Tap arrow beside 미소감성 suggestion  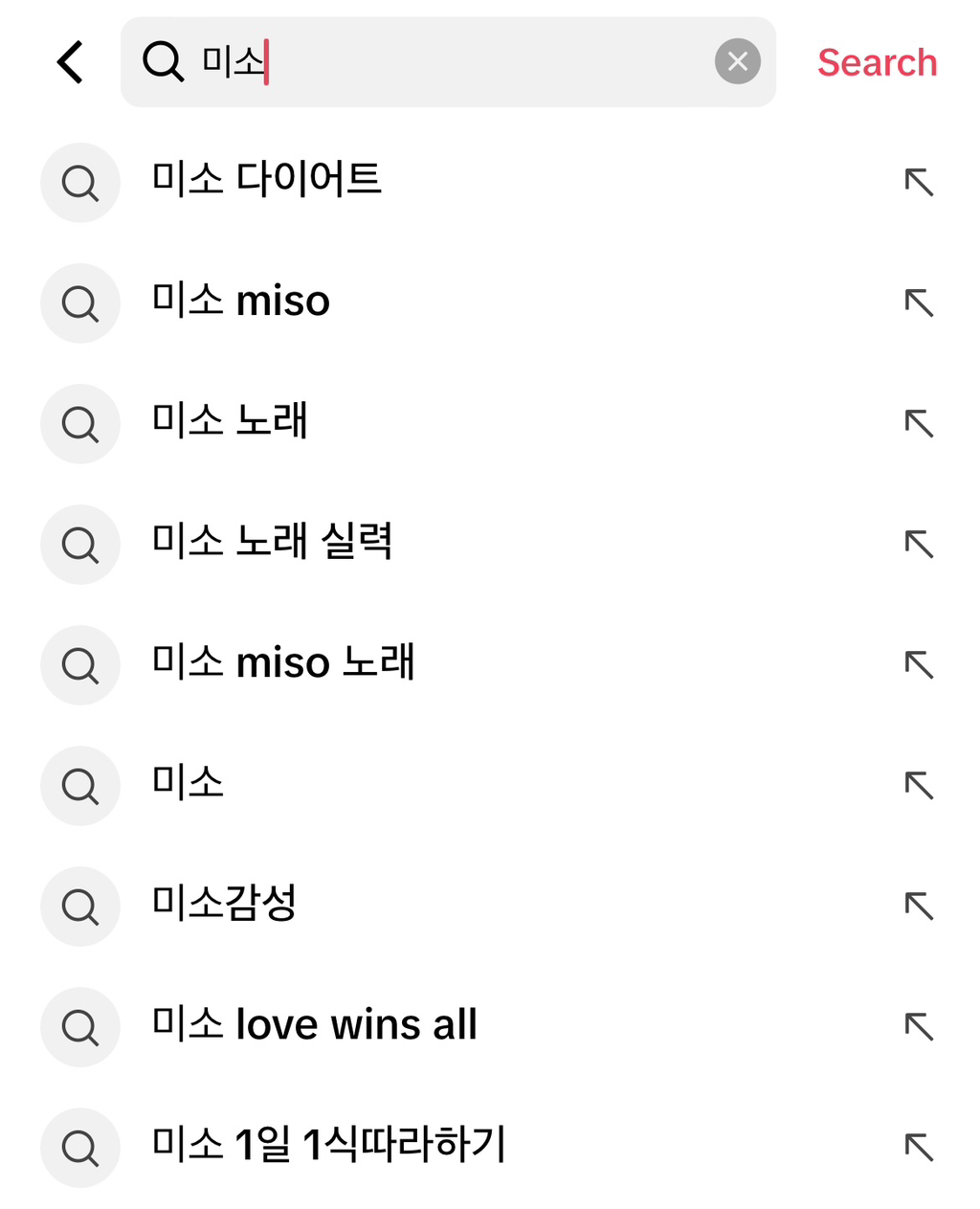(919, 906)
